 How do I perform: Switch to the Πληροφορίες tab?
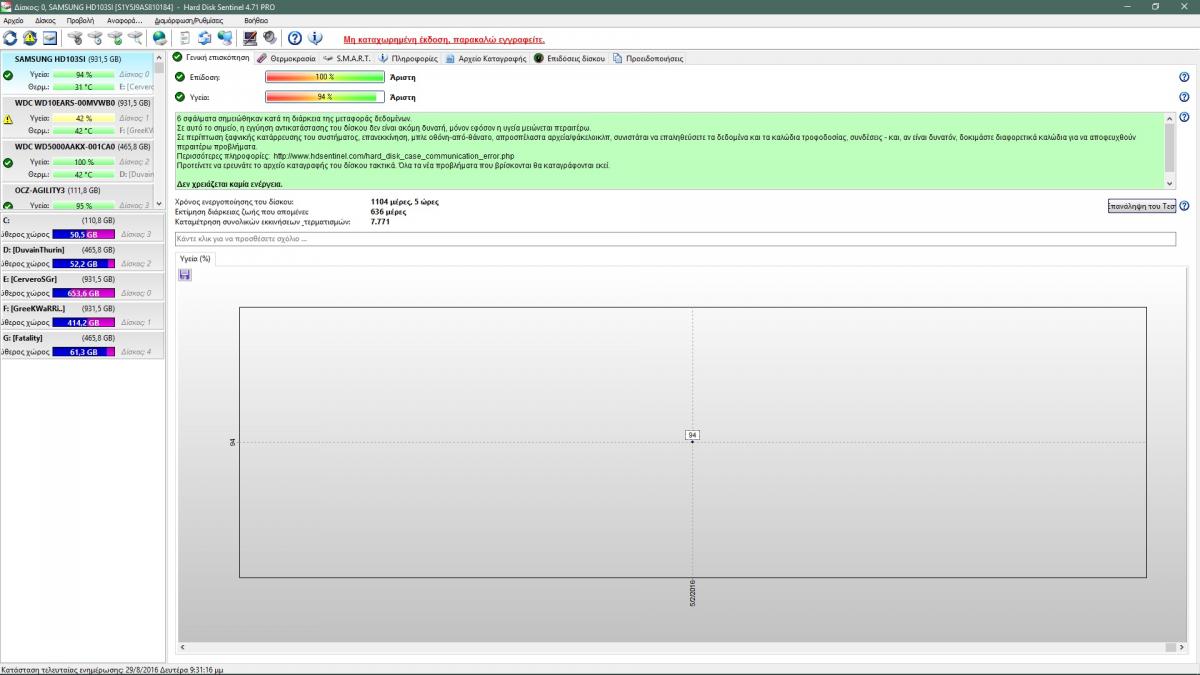[408, 58]
